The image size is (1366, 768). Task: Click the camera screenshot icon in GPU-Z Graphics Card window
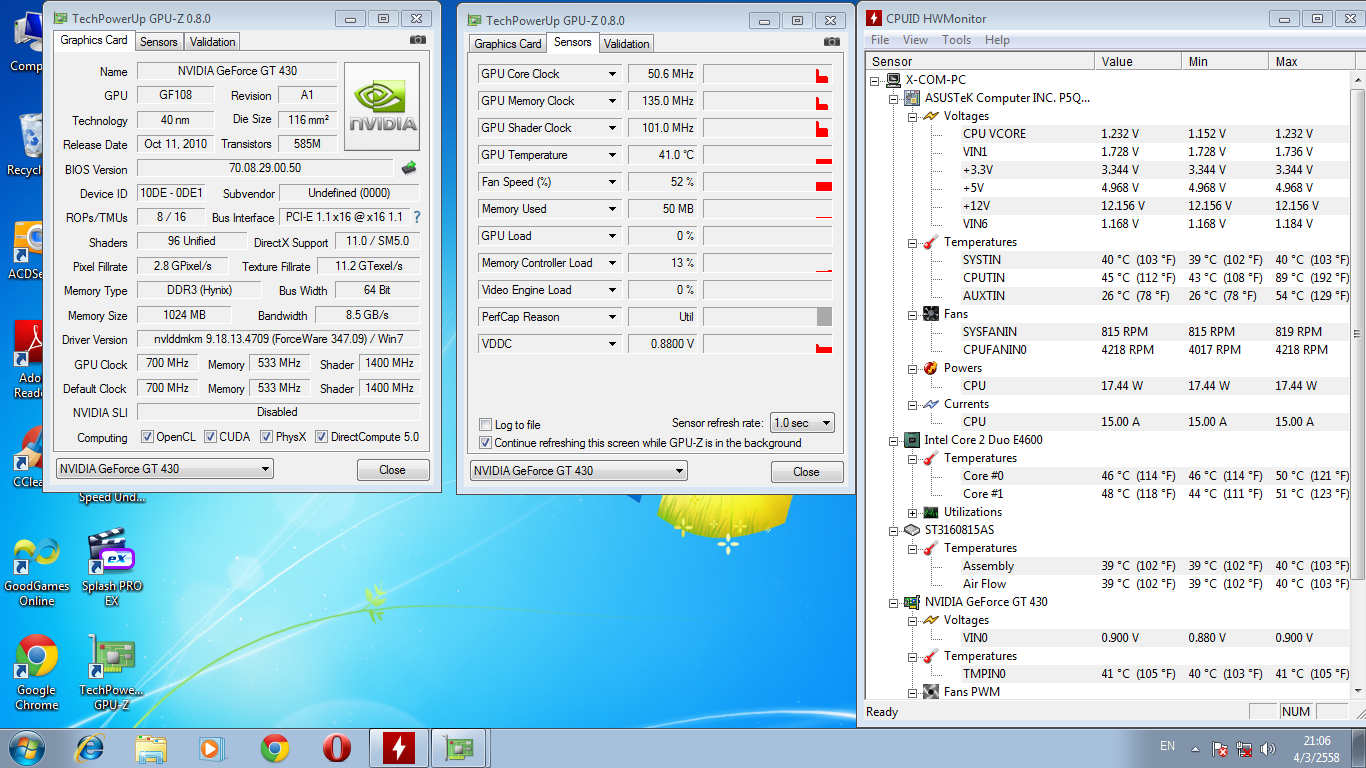point(418,40)
